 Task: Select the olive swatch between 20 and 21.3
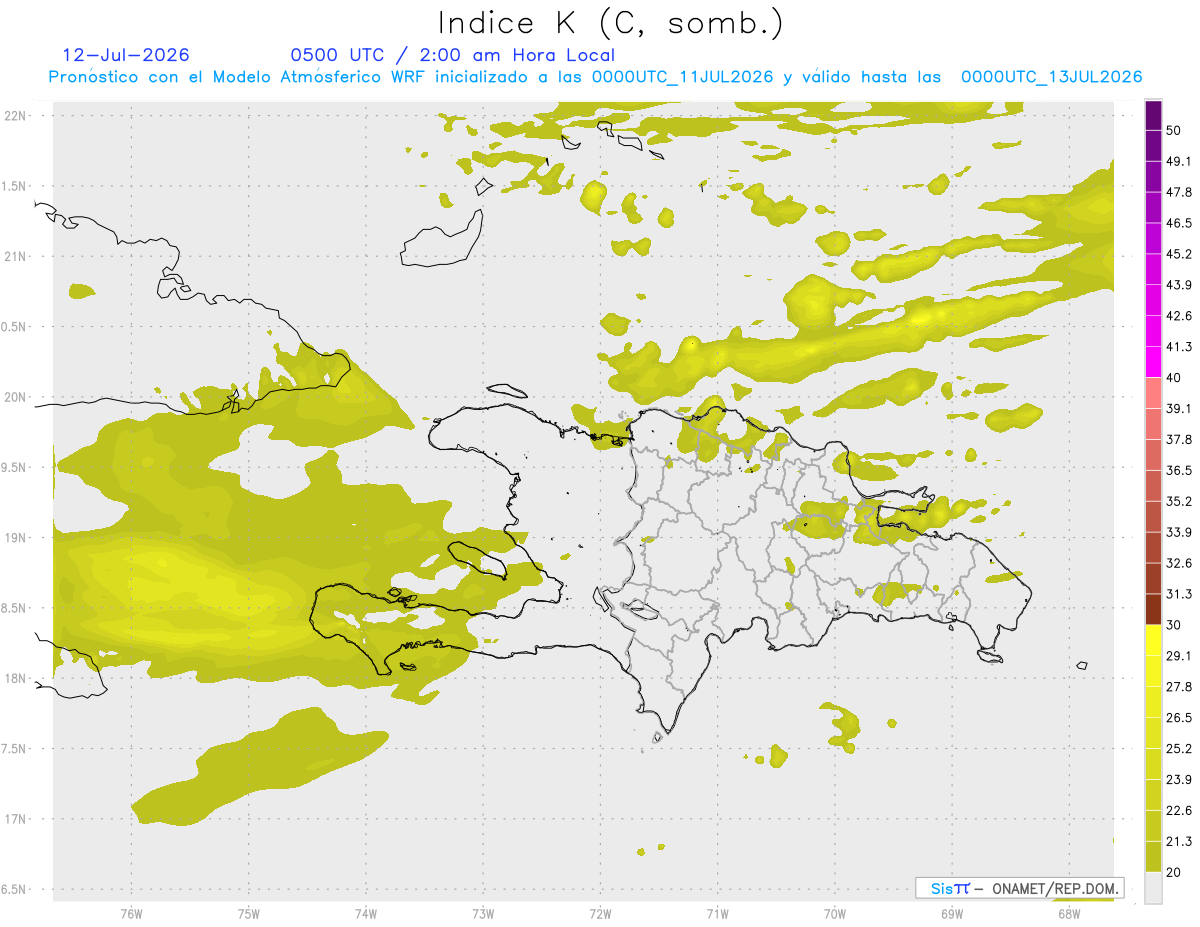tap(1154, 858)
